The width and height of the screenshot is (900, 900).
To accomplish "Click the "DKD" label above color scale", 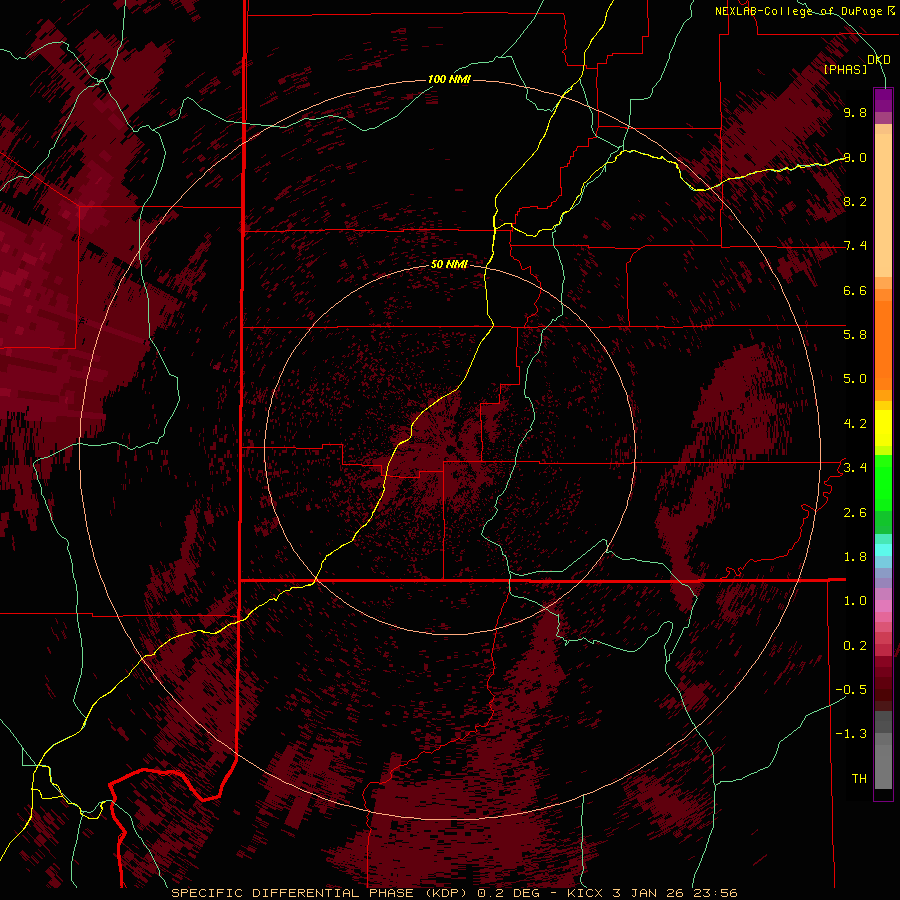I will pyautogui.click(x=879, y=60).
